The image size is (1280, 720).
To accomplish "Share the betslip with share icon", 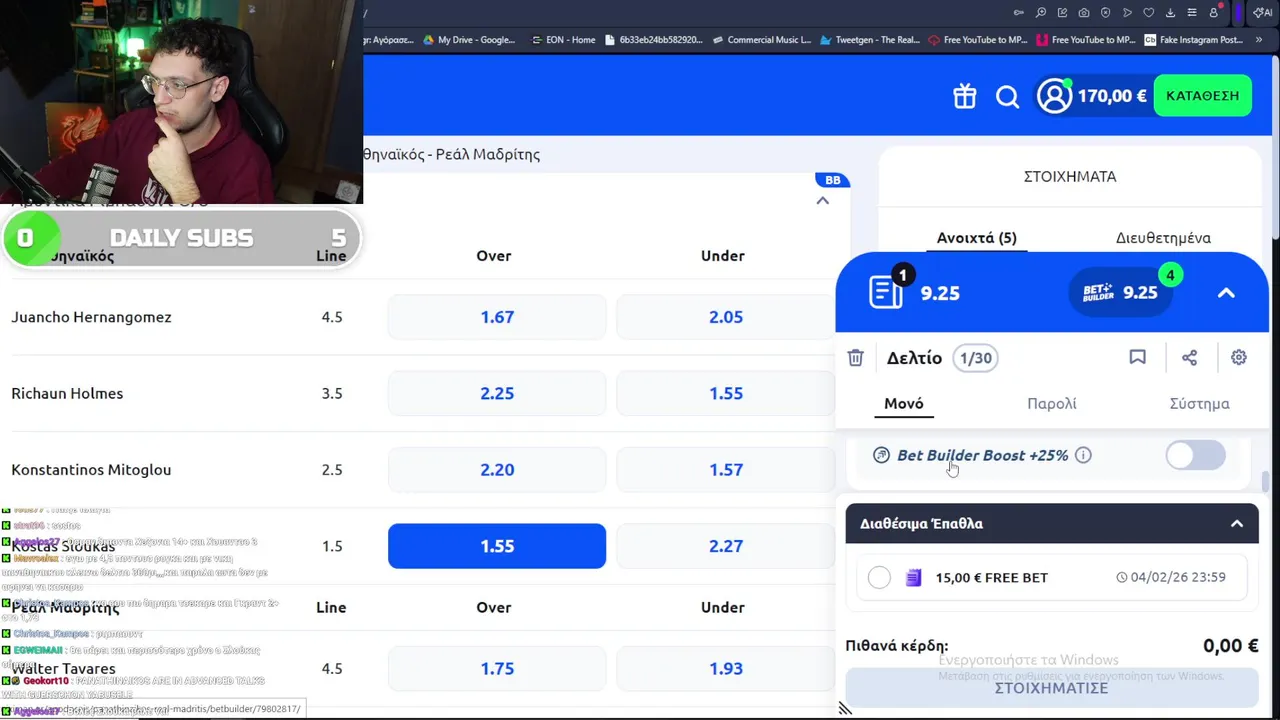I will (x=1189, y=357).
